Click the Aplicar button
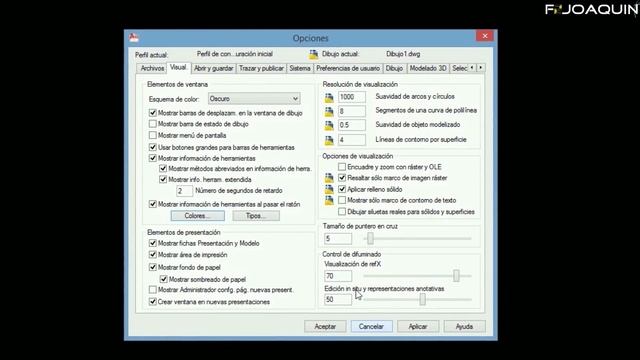This screenshot has height=360, width=640. point(418,327)
